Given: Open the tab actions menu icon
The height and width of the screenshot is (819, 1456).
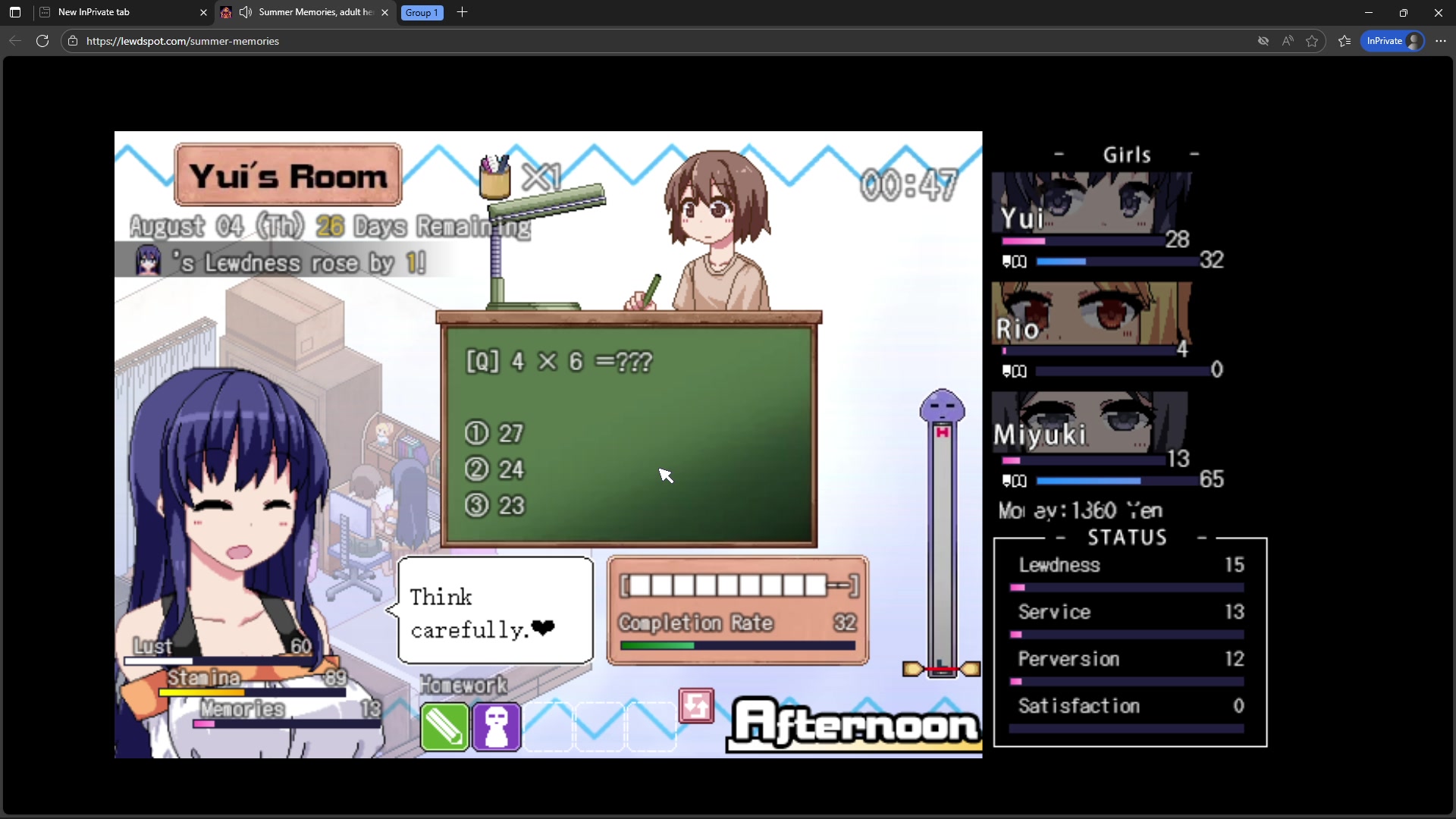Looking at the screenshot, I should pyautogui.click(x=15, y=12).
